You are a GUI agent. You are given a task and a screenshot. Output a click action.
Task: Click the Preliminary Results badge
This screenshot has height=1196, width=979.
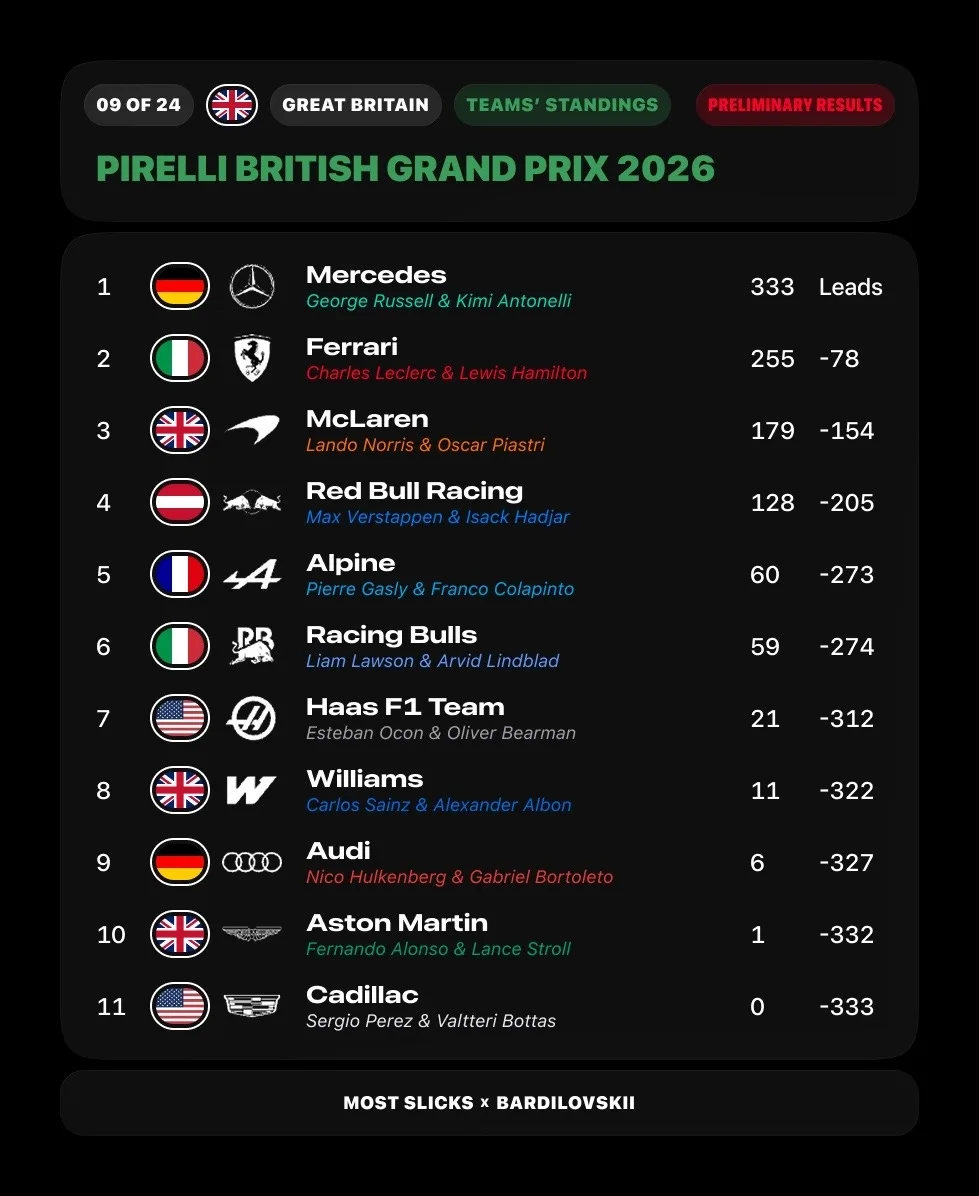click(795, 105)
